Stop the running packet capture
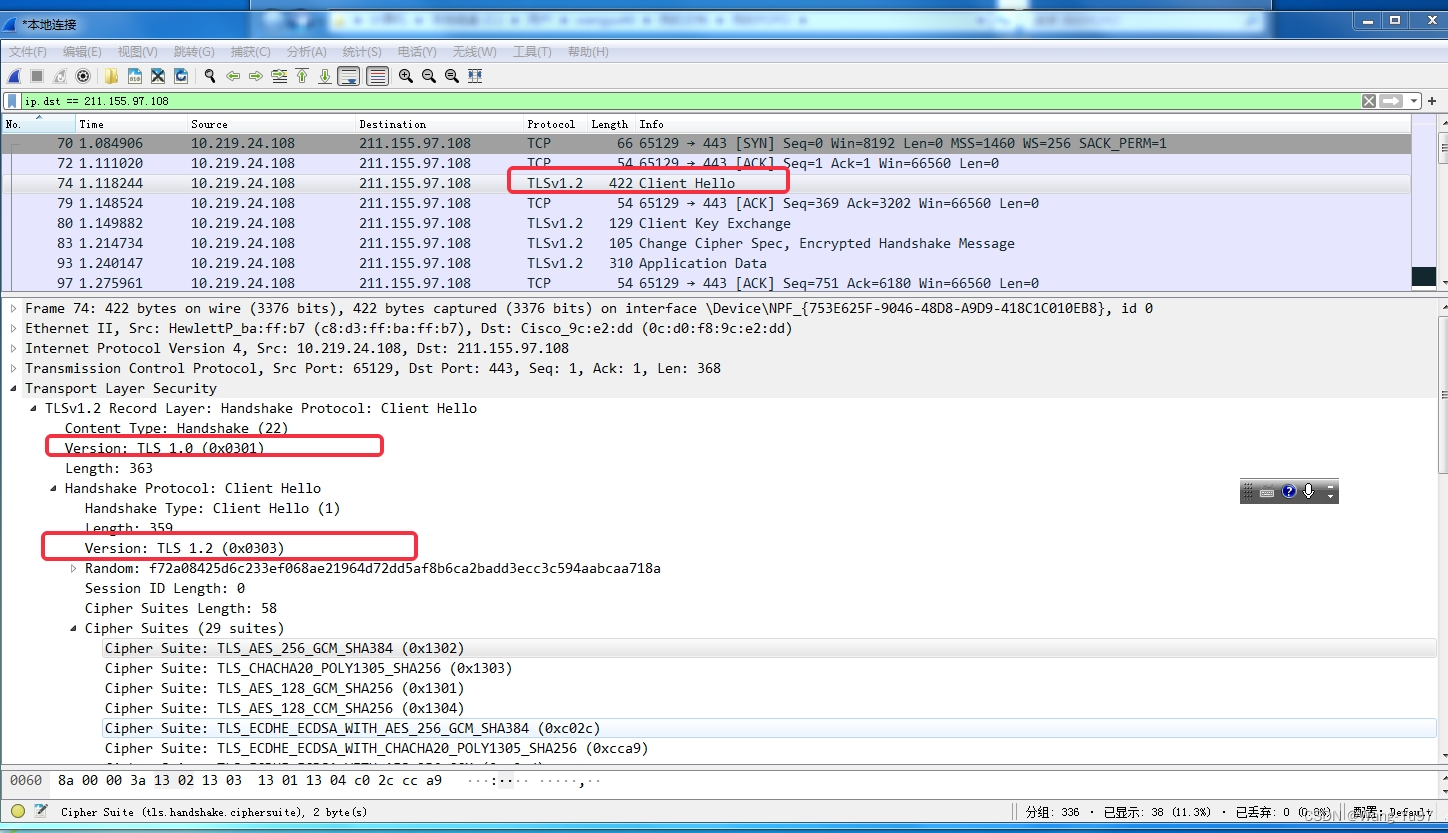The width and height of the screenshot is (1448, 833). pos(36,76)
